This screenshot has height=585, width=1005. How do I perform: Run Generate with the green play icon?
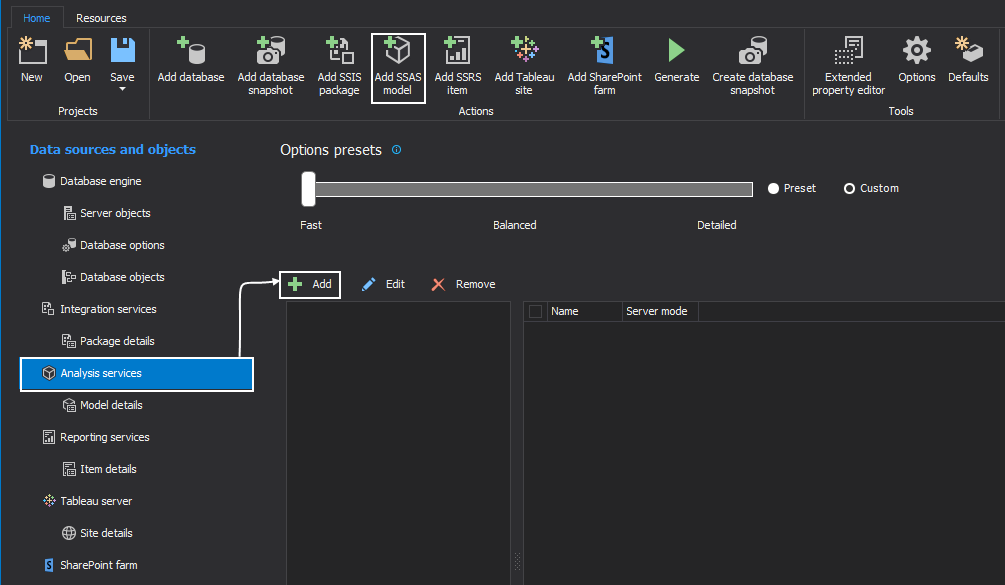tap(676, 52)
